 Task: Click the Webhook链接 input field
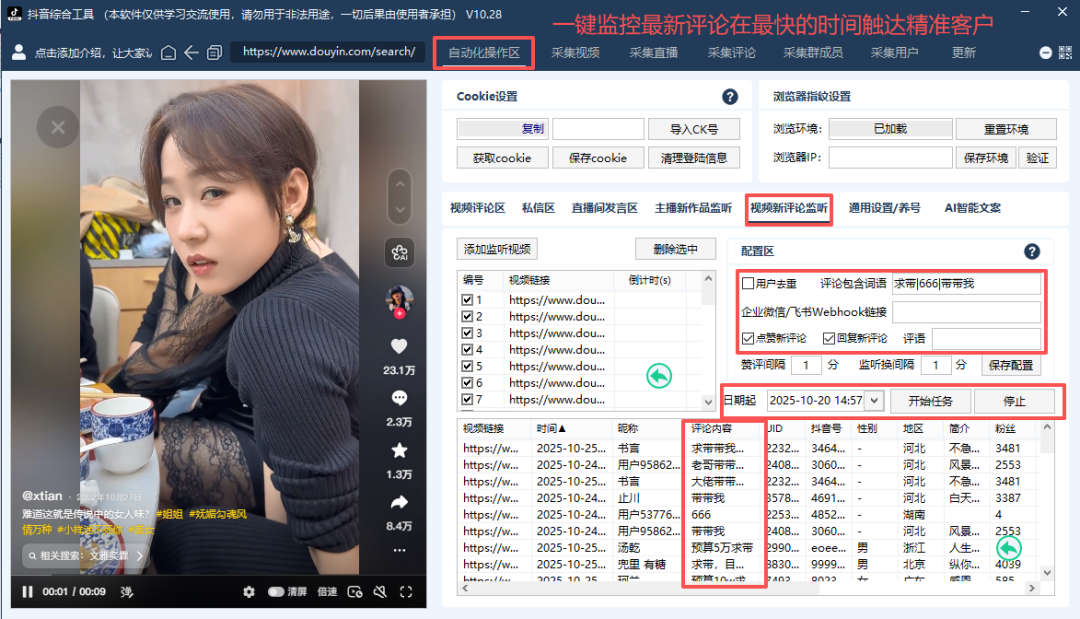coord(966,312)
